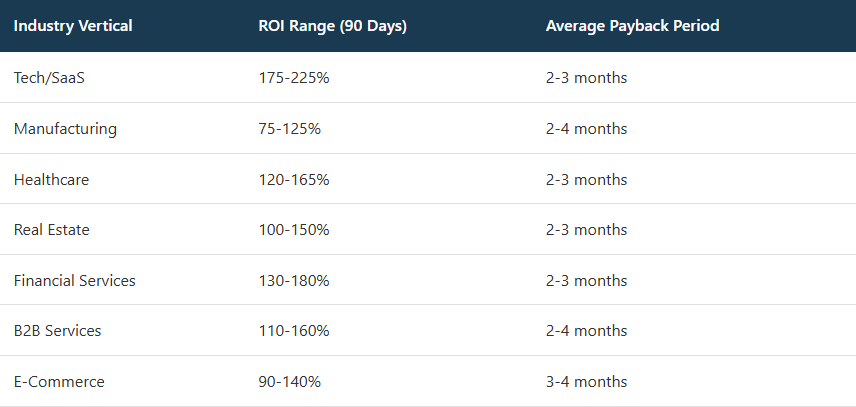
Task: Click the Average Payback Period header
Action: (632, 25)
